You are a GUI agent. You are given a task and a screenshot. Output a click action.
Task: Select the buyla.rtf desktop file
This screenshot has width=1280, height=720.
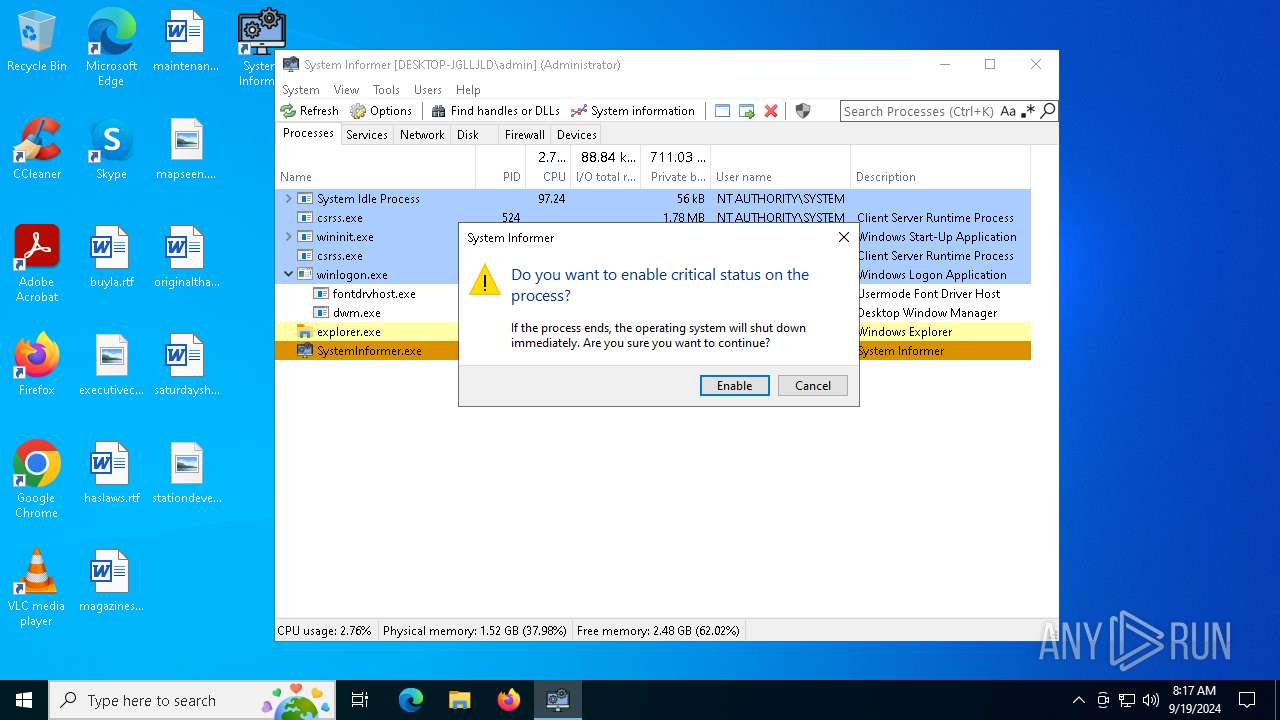point(111,257)
